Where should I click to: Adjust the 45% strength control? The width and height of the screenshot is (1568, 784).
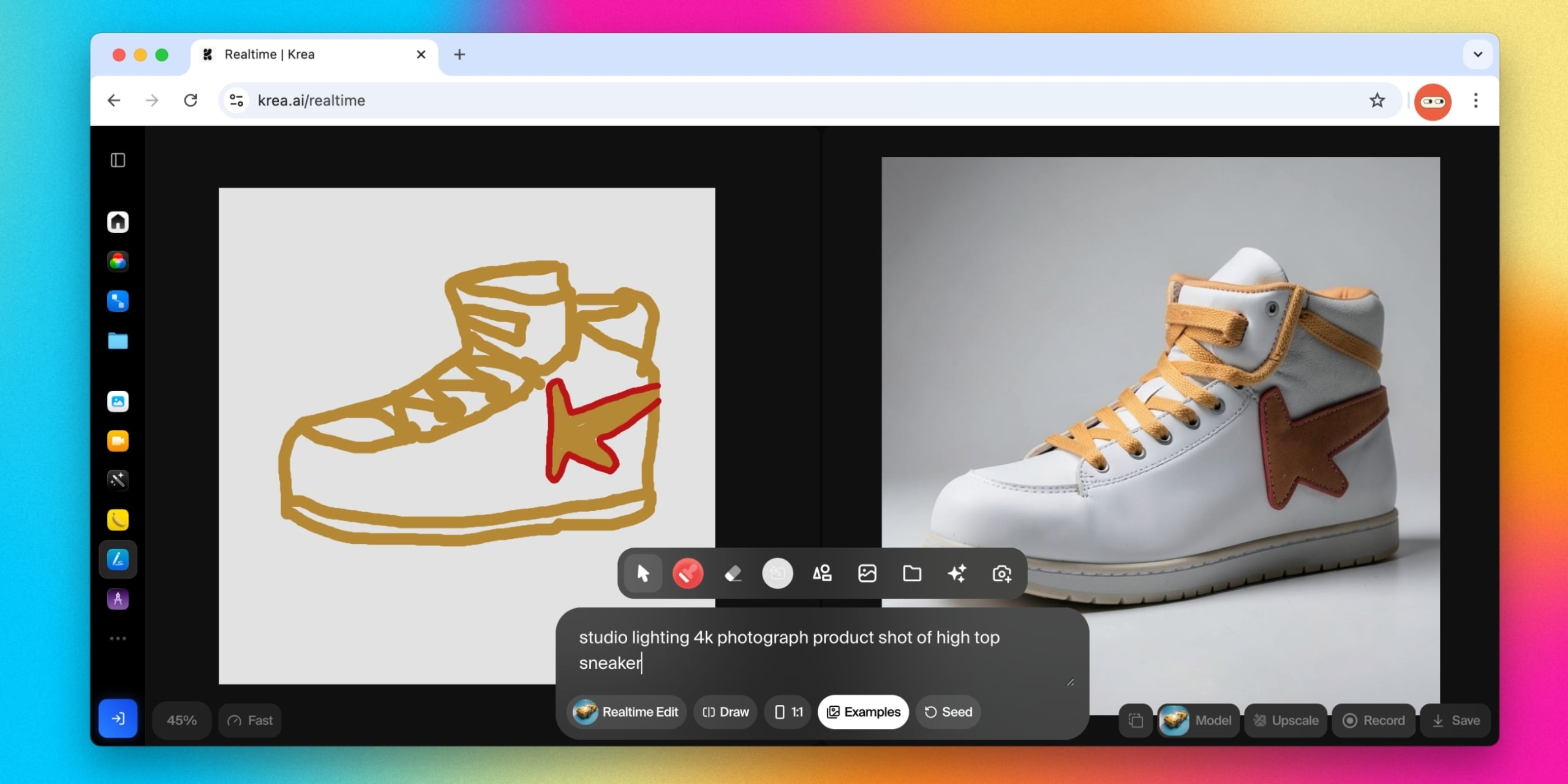pos(181,720)
